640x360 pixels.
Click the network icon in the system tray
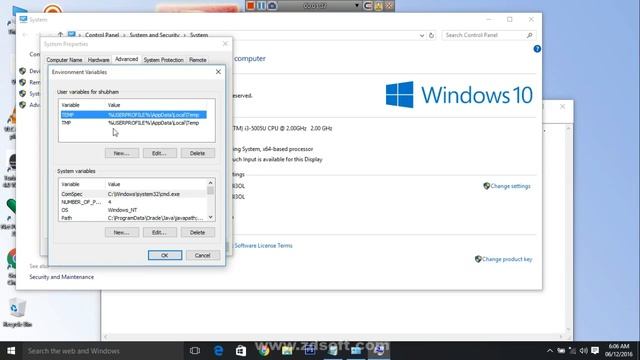pos(572,351)
